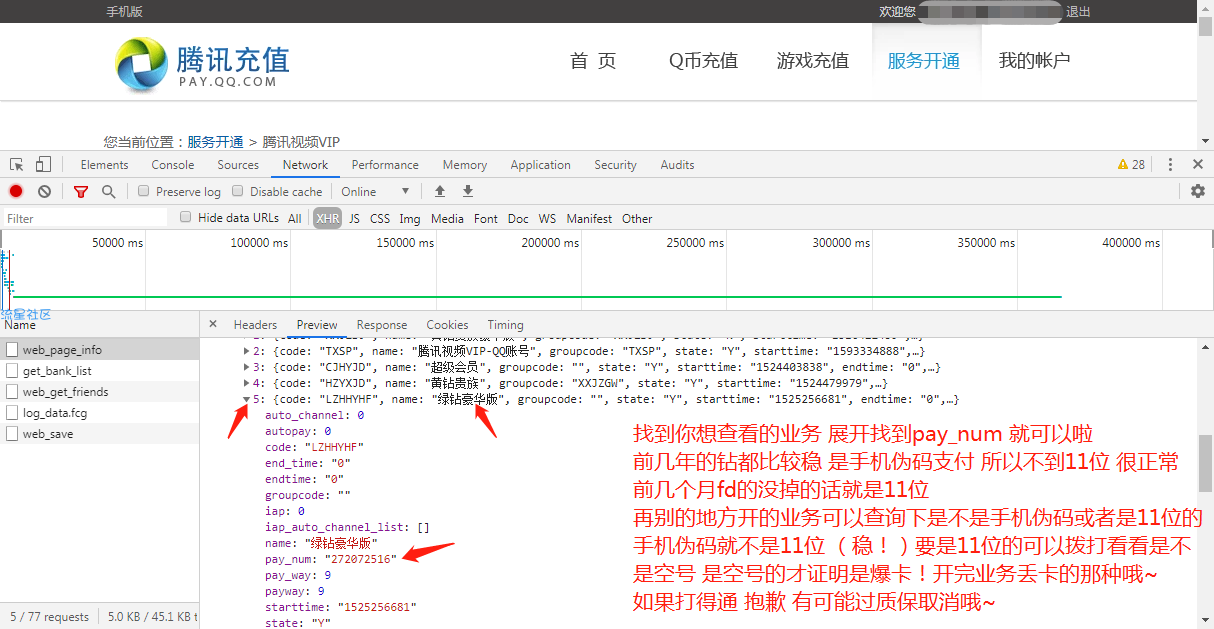Click the 28 warnings indicator
Image resolution: width=1214 pixels, height=629 pixels.
click(1131, 165)
